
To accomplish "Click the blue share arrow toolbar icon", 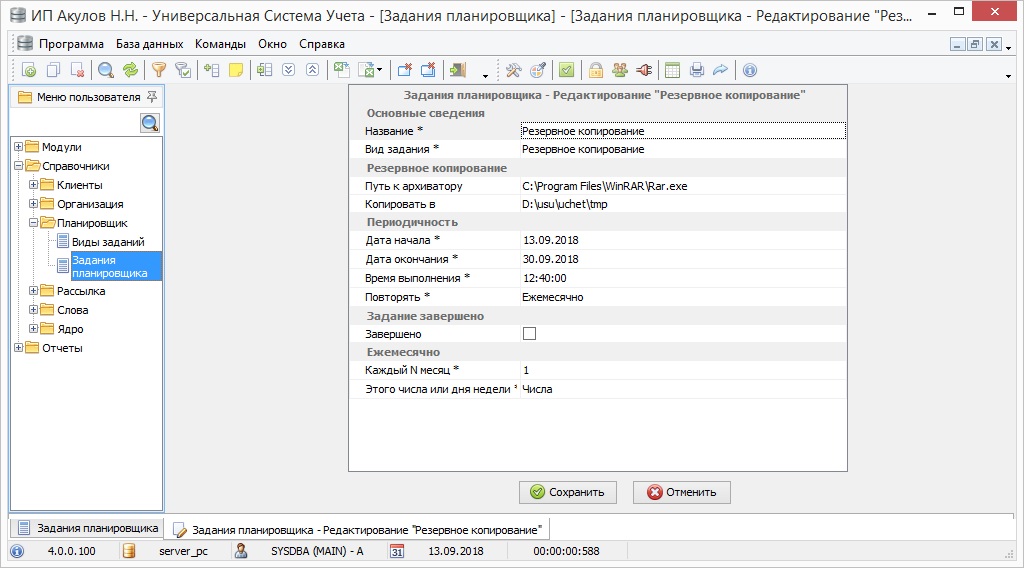I will pyautogui.click(x=720, y=70).
